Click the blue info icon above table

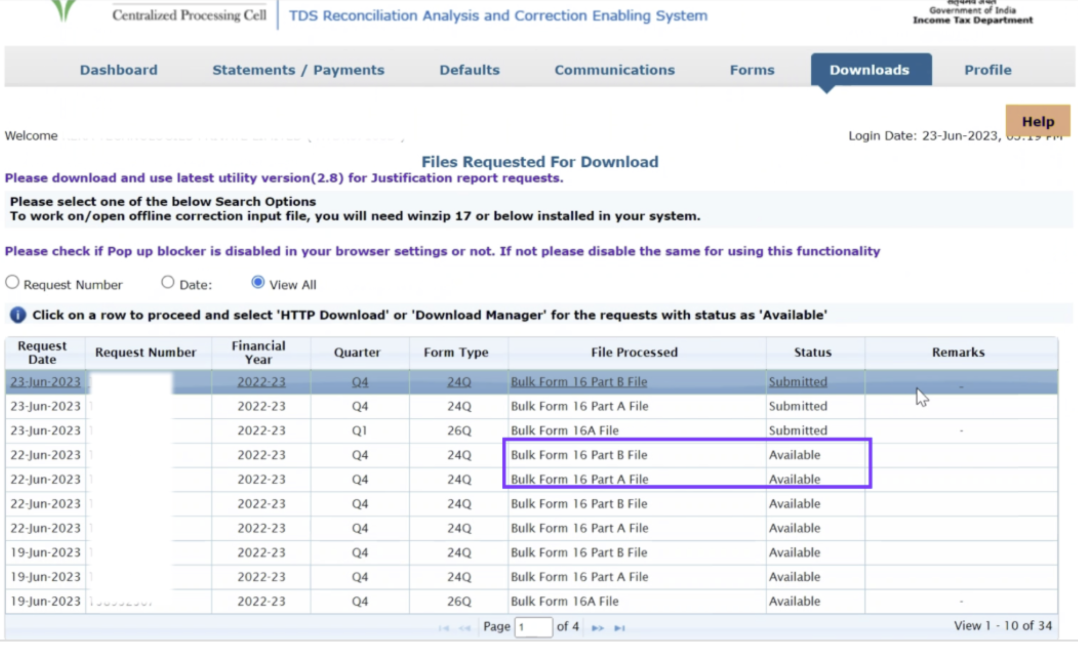17,315
